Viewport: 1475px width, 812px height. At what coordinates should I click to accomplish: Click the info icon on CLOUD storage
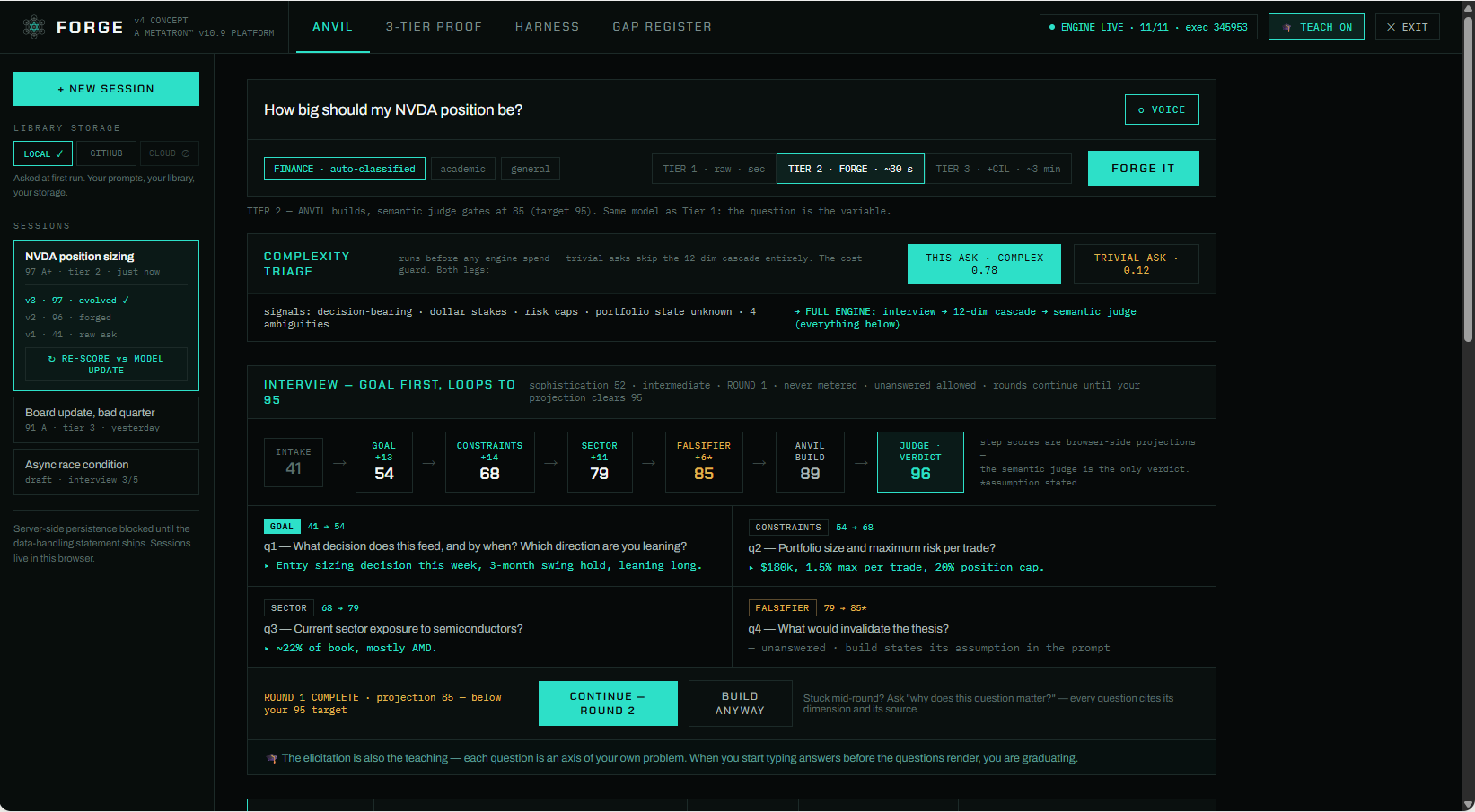(186, 153)
